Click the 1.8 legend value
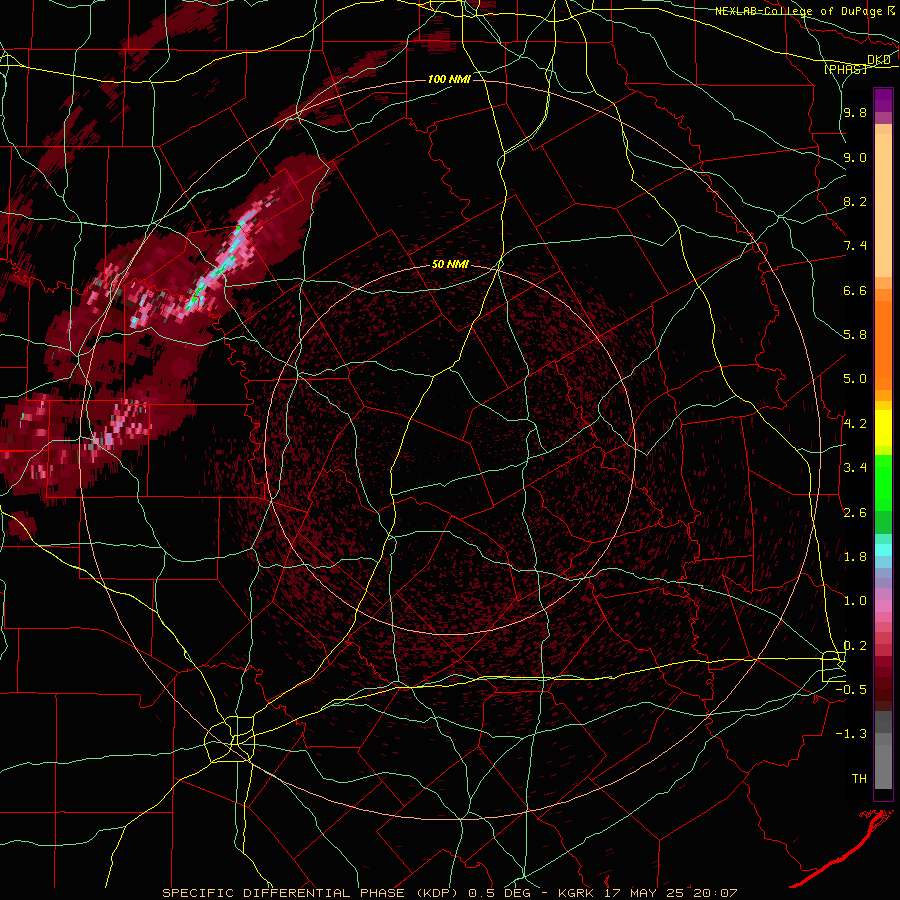 coord(855,557)
